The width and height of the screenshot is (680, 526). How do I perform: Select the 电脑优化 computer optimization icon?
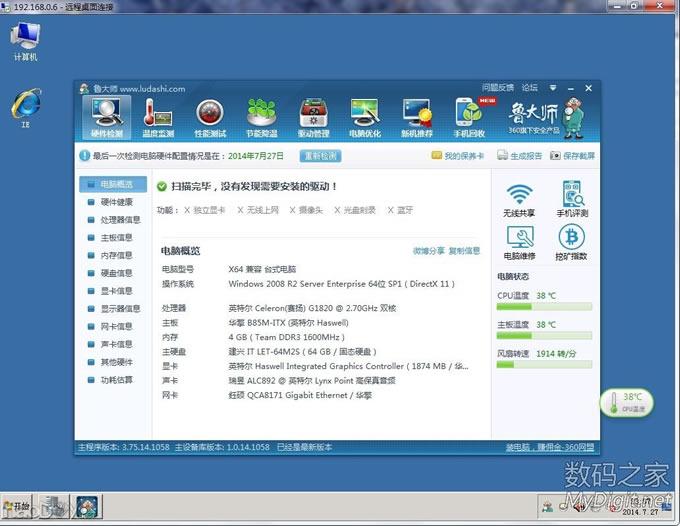coord(365,117)
